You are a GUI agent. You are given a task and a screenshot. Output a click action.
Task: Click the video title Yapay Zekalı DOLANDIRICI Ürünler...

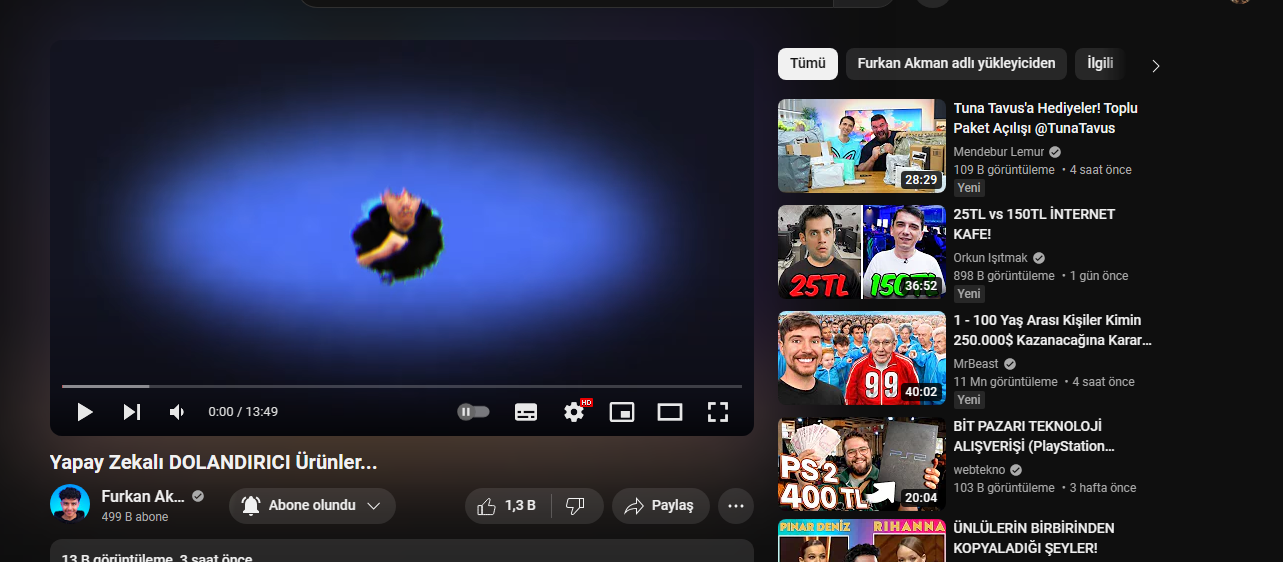click(214, 463)
